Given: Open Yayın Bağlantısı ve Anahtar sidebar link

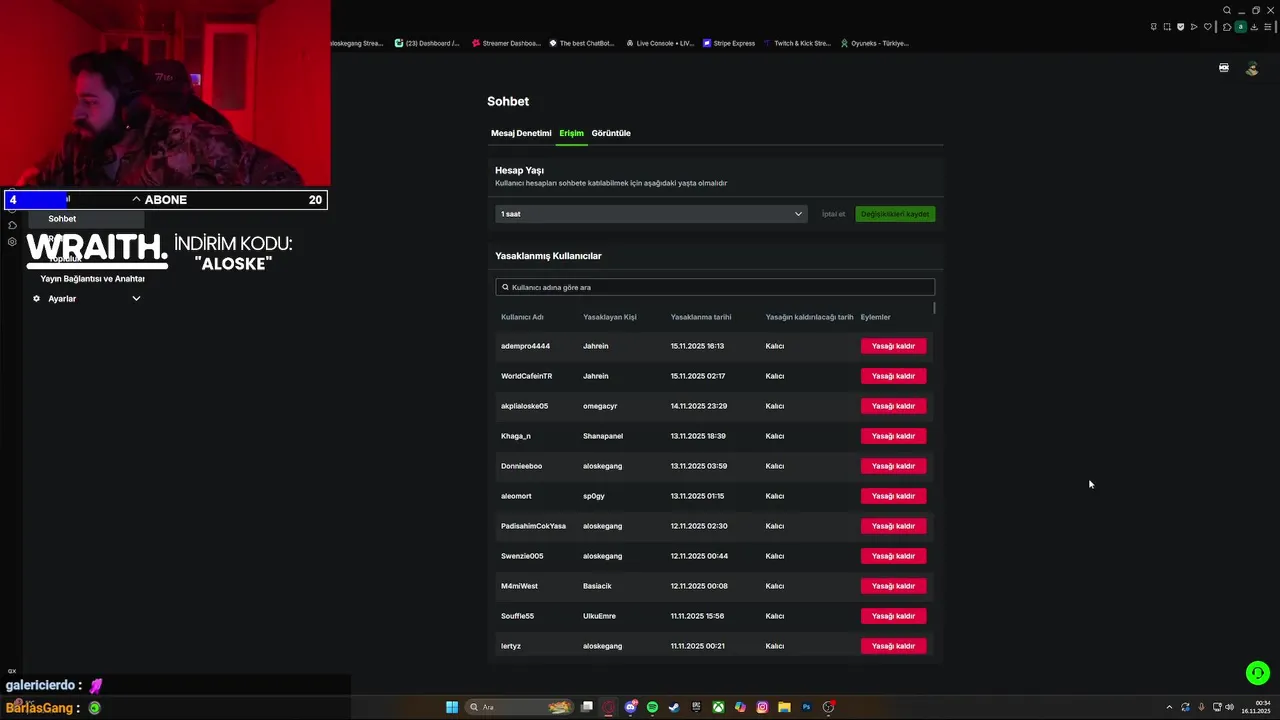Looking at the screenshot, I should pos(93,279).
